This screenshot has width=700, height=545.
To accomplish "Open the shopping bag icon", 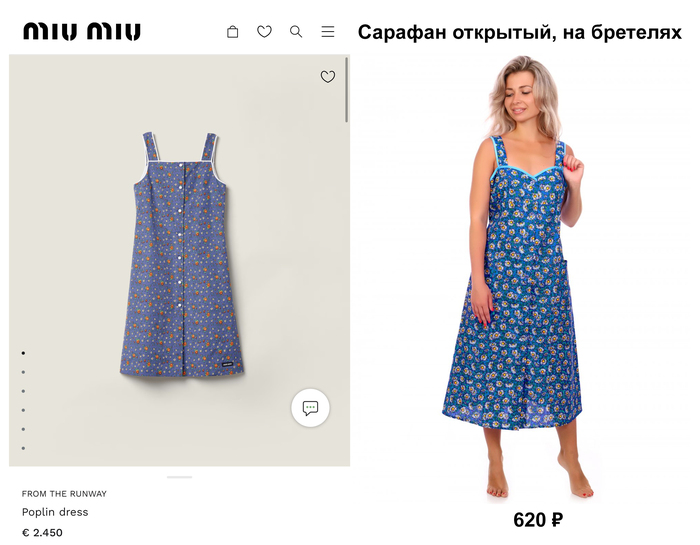I will pyautogui.click(x=233, y=32).
